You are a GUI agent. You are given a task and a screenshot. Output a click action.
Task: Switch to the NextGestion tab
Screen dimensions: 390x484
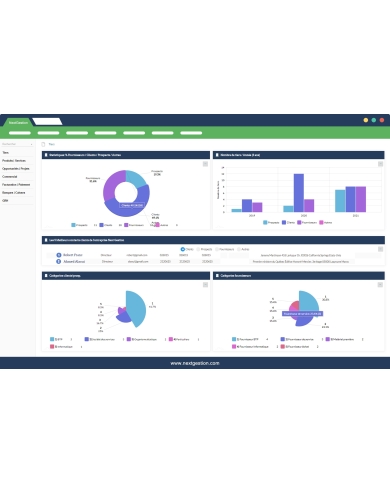(18, 122)
